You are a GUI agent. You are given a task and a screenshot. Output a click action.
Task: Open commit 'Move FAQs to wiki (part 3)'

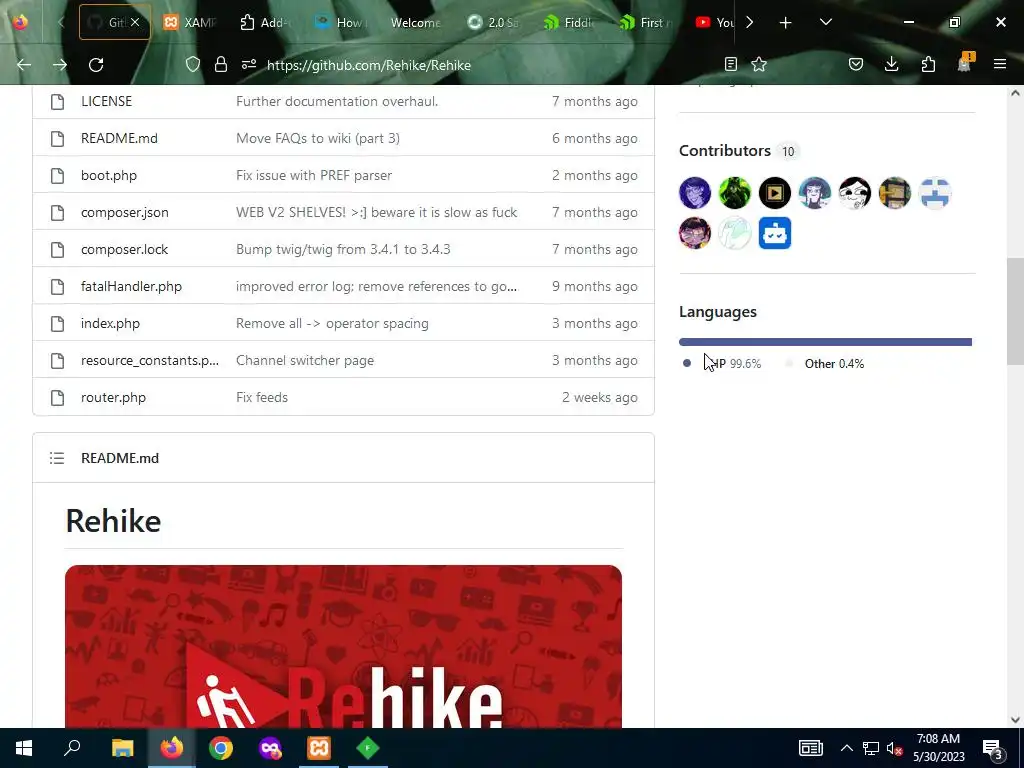(x=318, y=138)
